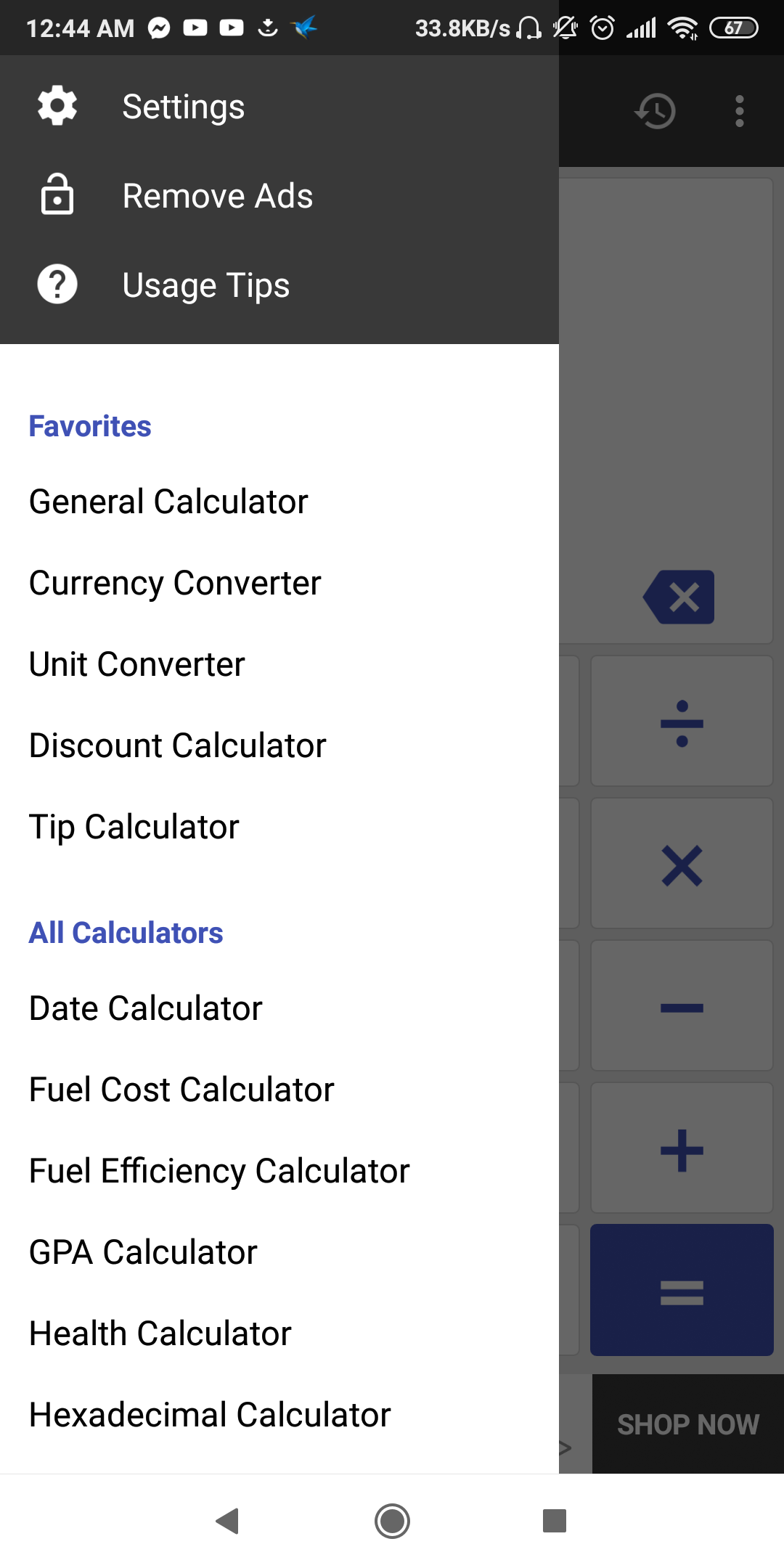Tap the SHOP NOW ad button
The image size is (784, 1568).
click(687, 1424)
